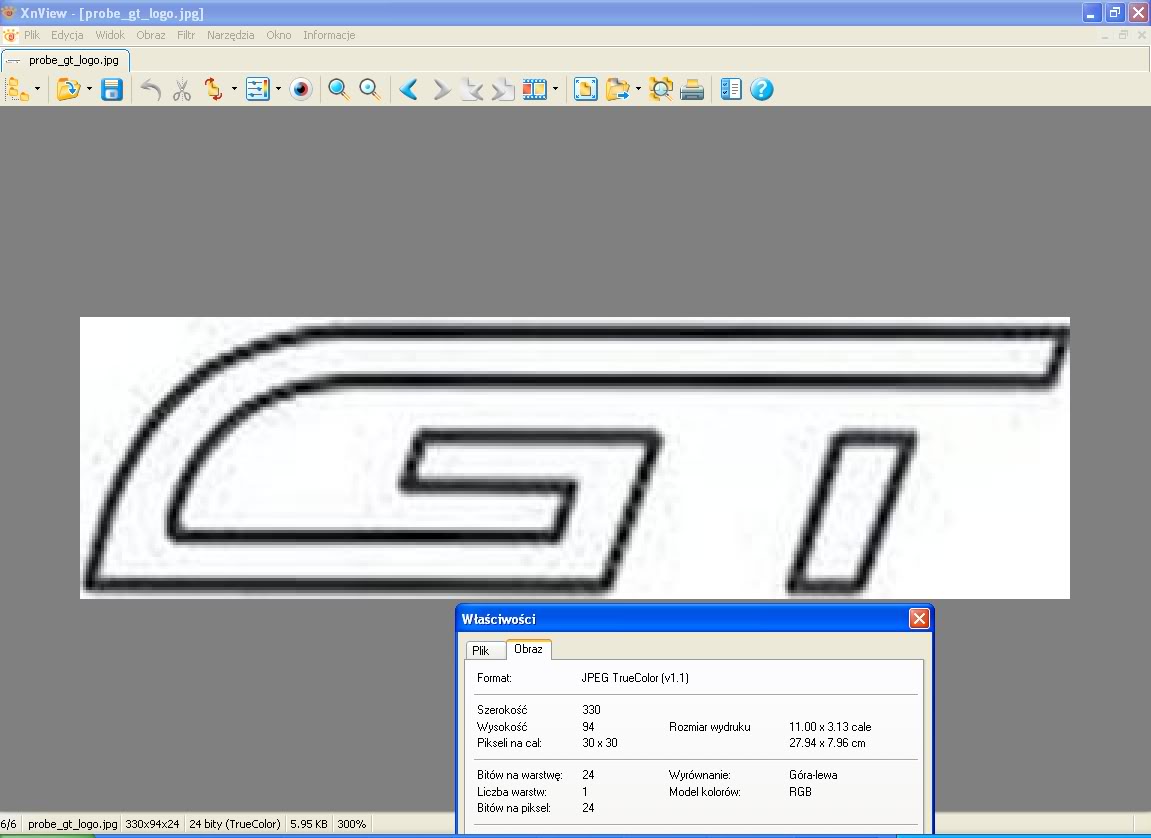Image resolution: width=1151 pixels, height=838 pixels.
Task: Select the Obraz tab in Właściwości
Action: pyautogui.click(x=528, y=649)
